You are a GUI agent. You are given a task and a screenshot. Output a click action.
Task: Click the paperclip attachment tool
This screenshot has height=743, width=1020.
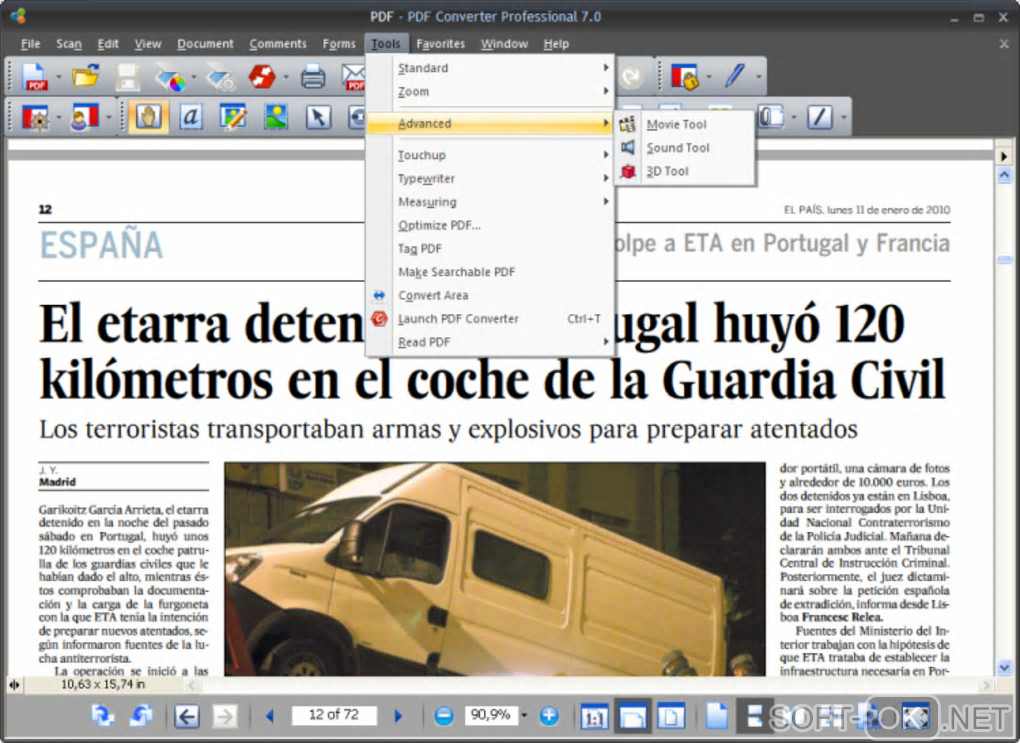pos(770,117)
